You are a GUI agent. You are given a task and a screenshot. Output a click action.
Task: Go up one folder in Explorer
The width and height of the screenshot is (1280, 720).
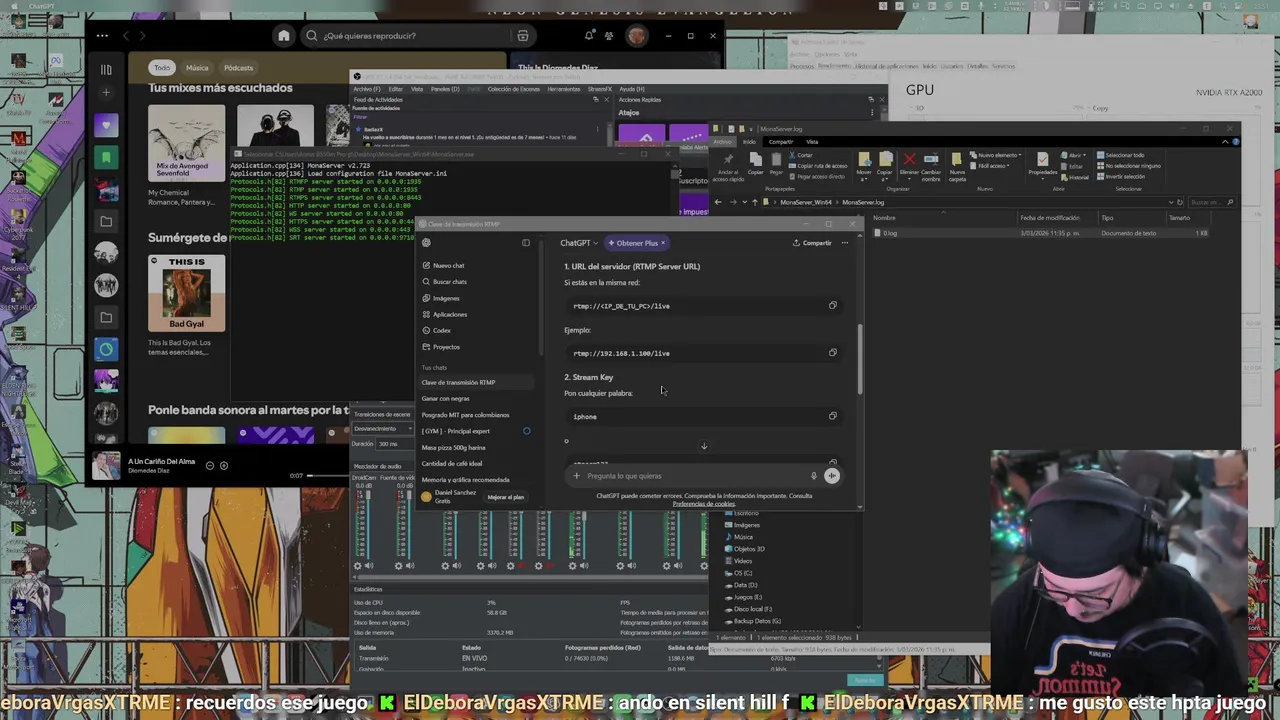(x=754, y=202)
